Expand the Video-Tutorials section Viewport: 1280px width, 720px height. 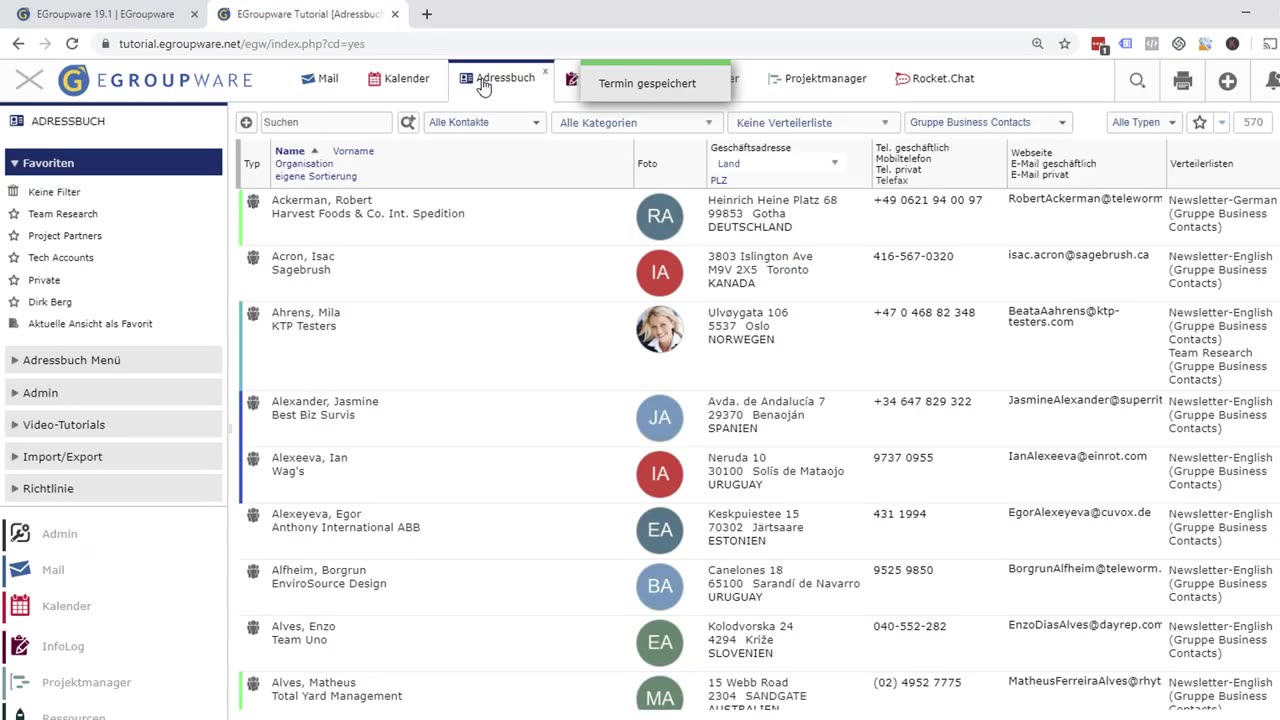click(113, 425)
